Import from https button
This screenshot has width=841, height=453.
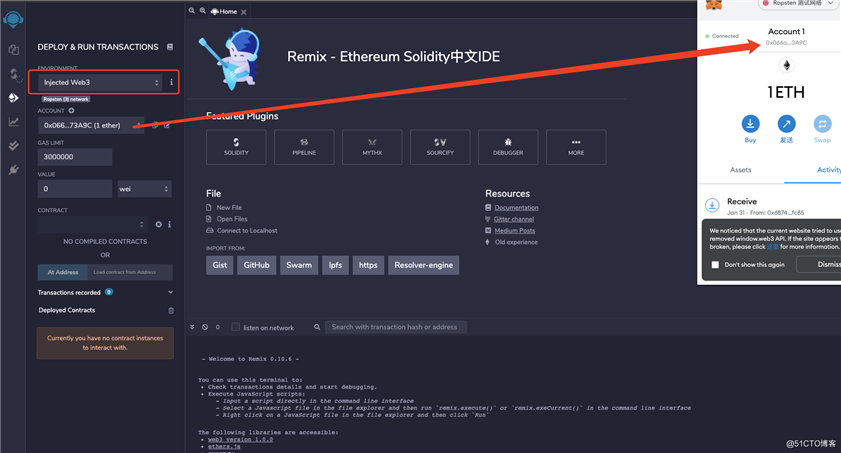click(x=368, y=265)
